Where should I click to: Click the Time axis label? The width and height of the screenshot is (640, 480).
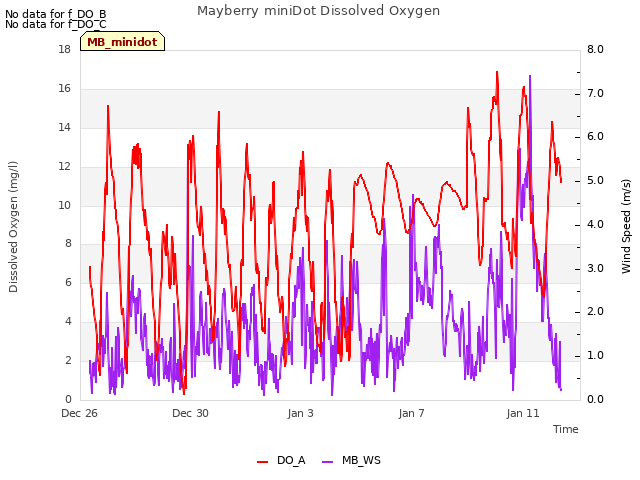coord(566,429)
